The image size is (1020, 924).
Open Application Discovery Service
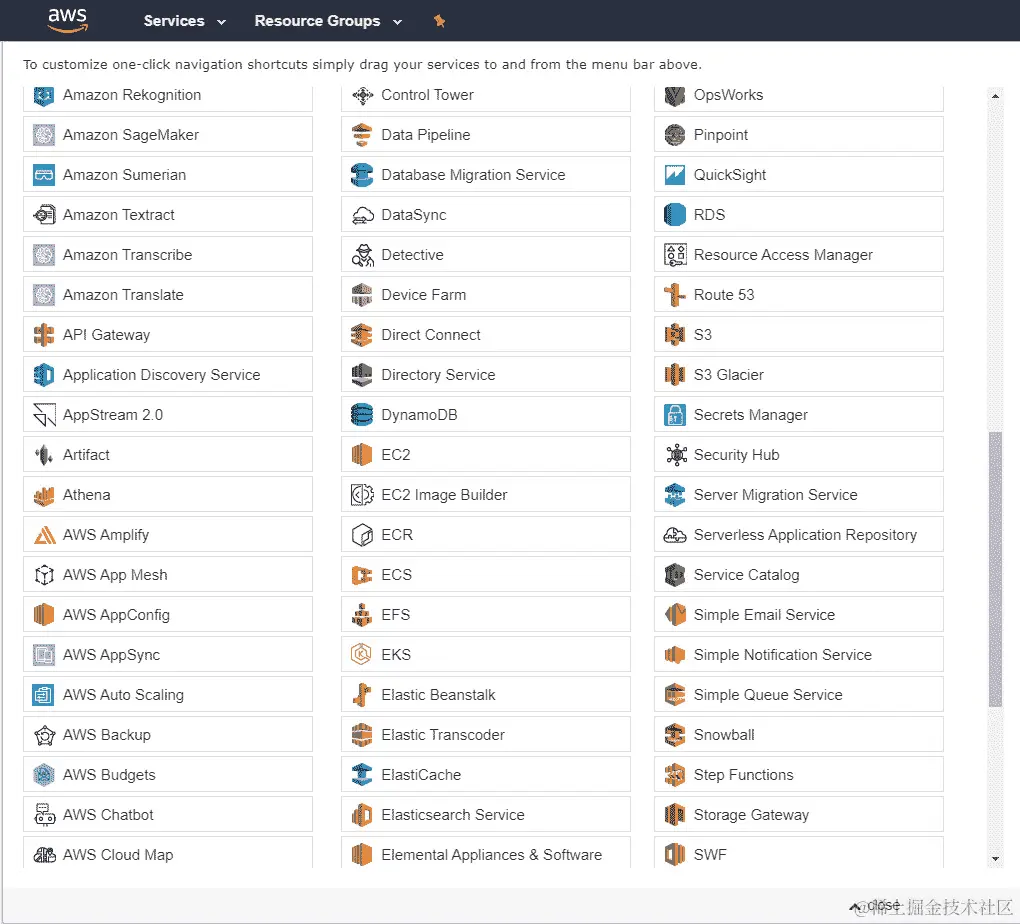pyautogui.click(x=168, y=375)
